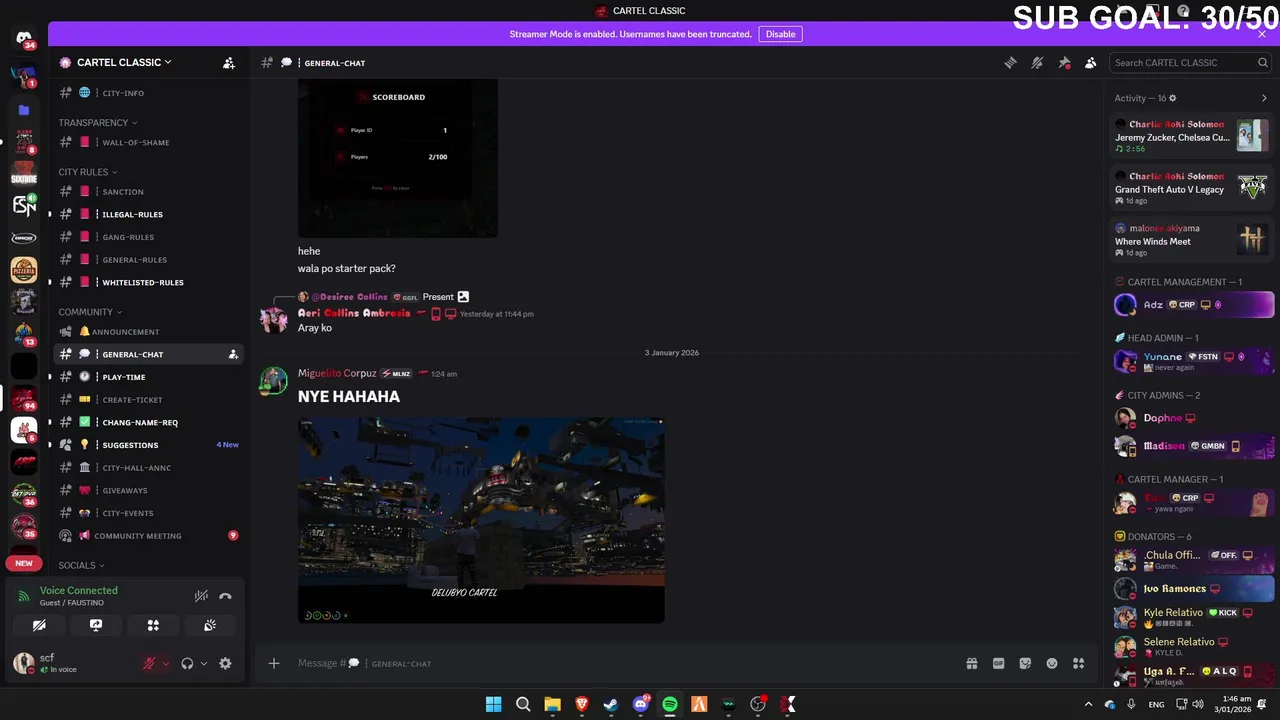Collapse the CITY RULES category

pyautogui.click(x=87, y=172)
